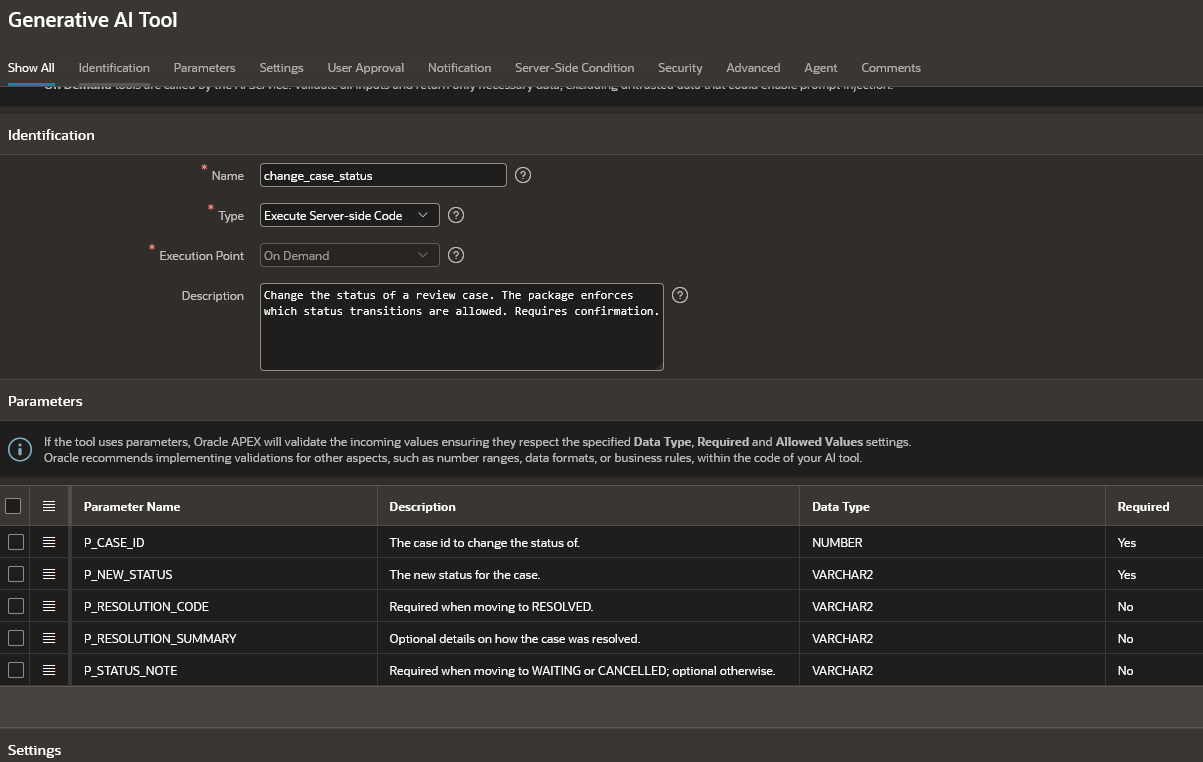The image size is (1203, 762).
Task: Select the P_STATUS_NOTE row checkbox
Action: pyautogui.click(x=15, y=670)
